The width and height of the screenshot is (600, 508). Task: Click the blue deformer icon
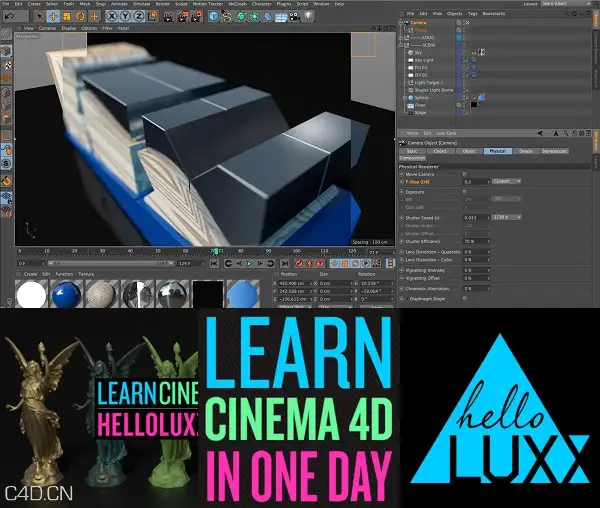(x=268, y=16)
